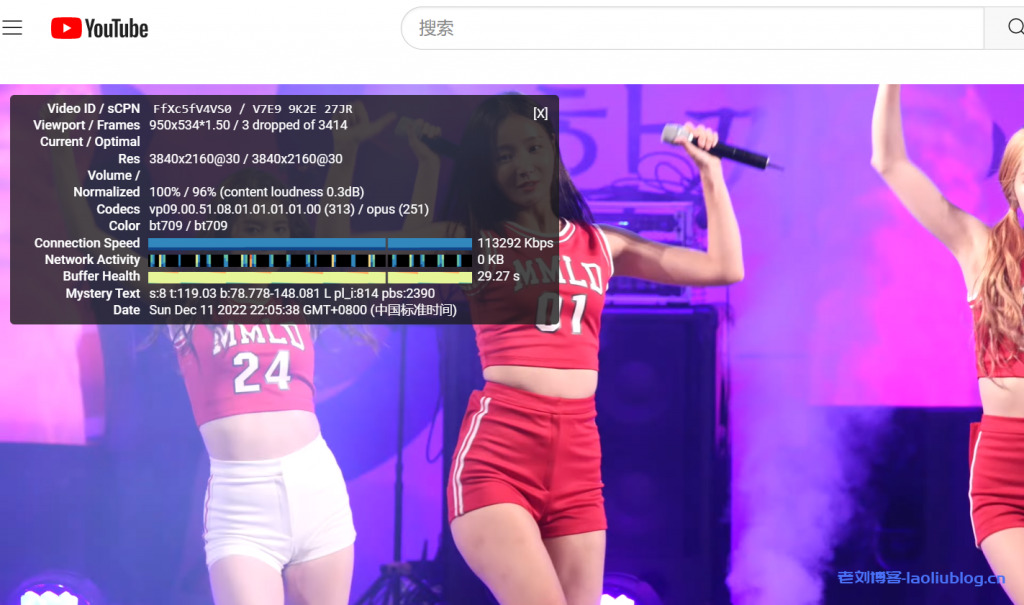Click the red play button in YouTube logo
Image resolution: width=1024 pixels, height=605 pixels.
pos(68,28)
